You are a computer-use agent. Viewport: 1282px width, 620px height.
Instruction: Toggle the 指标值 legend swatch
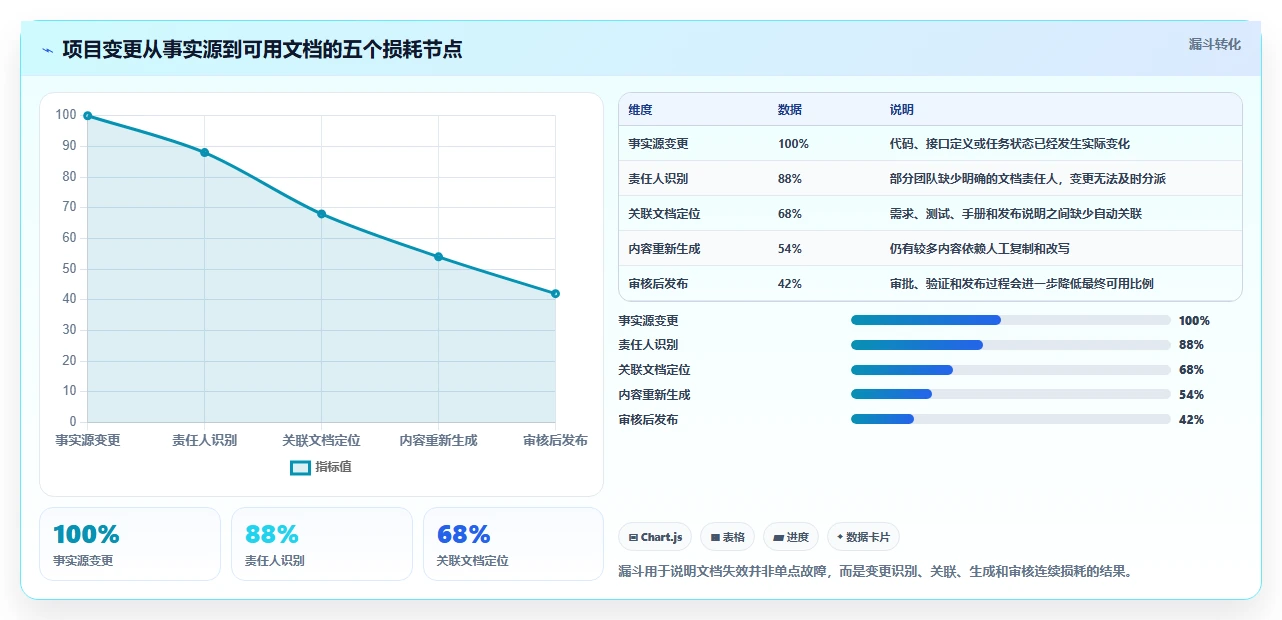[300, 467]
